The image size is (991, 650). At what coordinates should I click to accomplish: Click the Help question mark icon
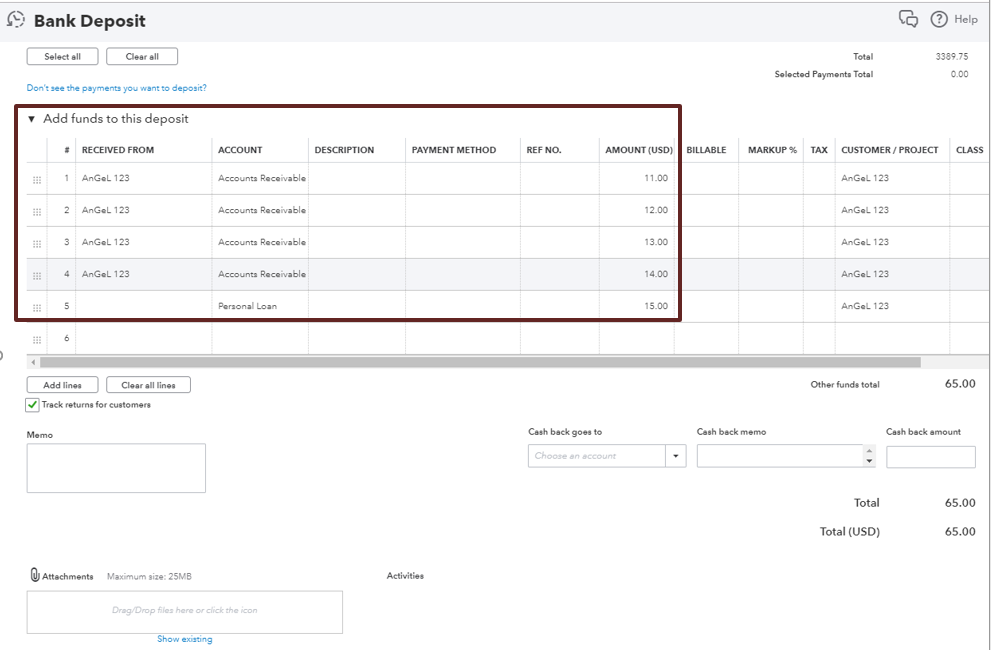(x=939, y=19)
